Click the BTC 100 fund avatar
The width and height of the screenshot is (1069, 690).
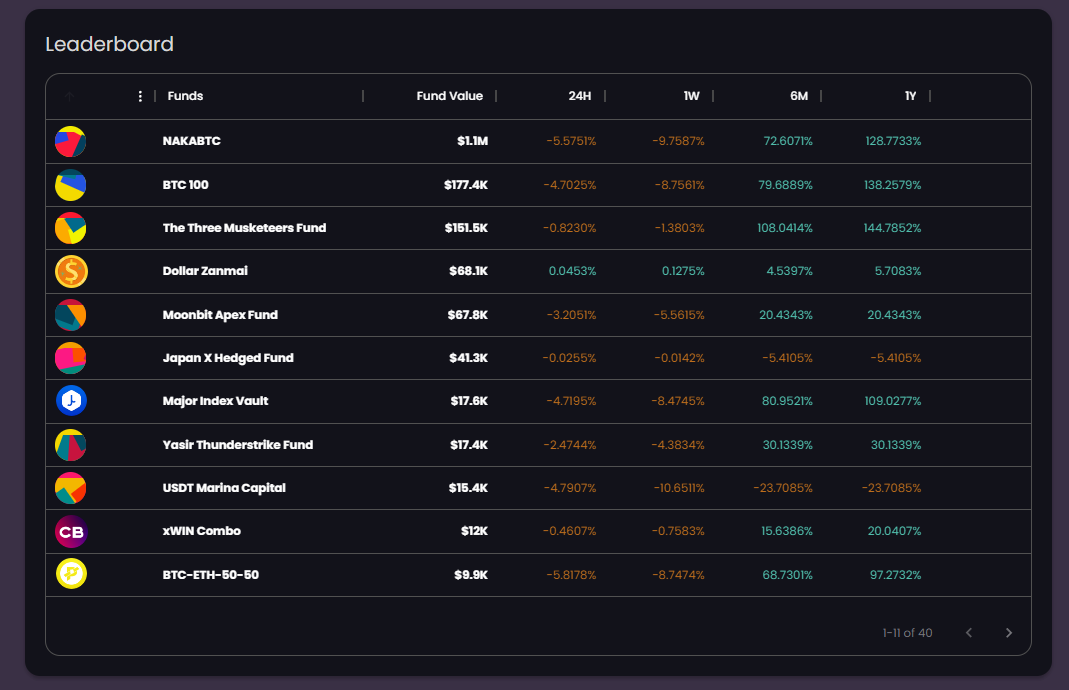point(70,185)
